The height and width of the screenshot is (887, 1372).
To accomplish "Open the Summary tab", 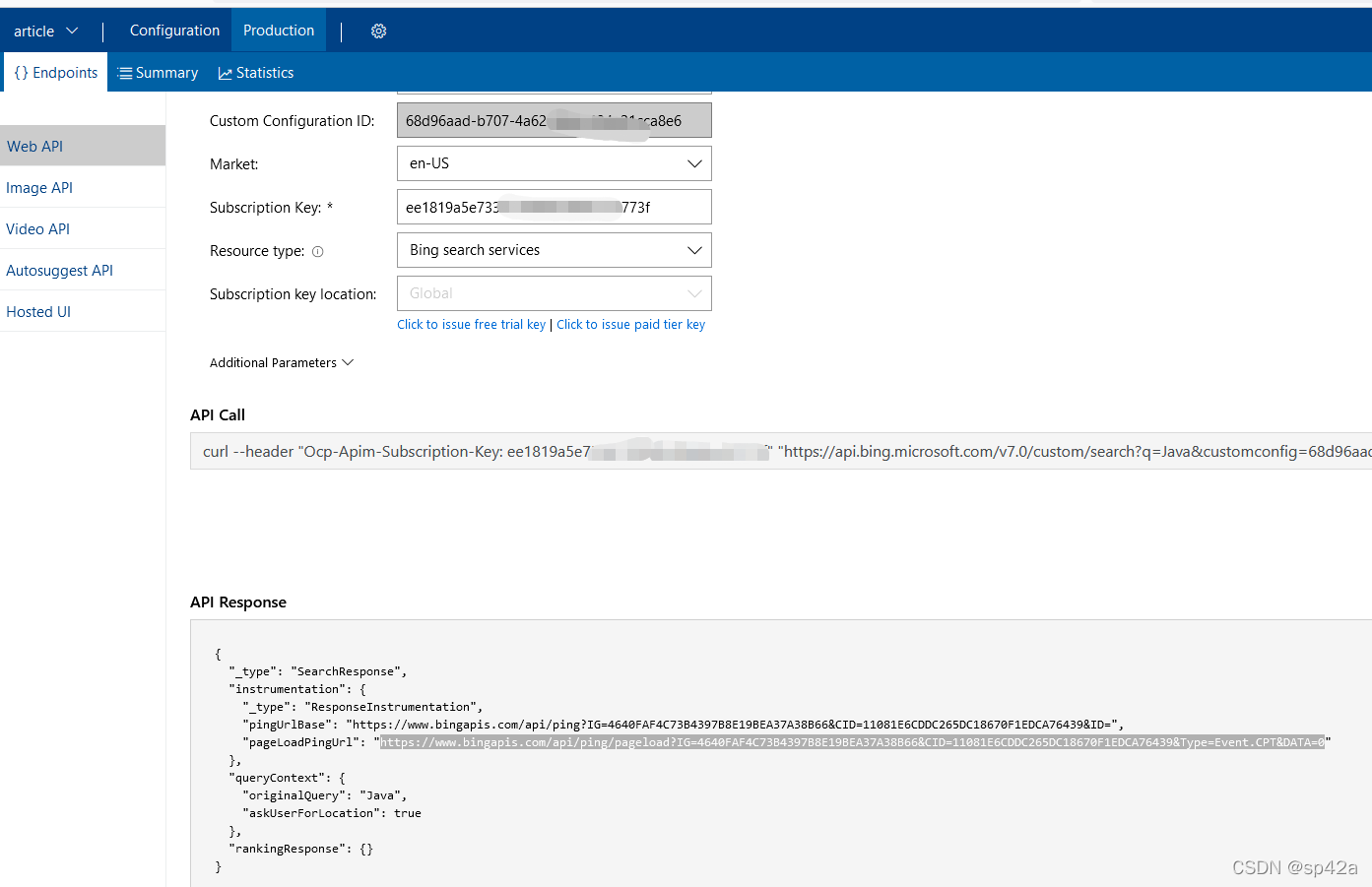I will (158, 73).
